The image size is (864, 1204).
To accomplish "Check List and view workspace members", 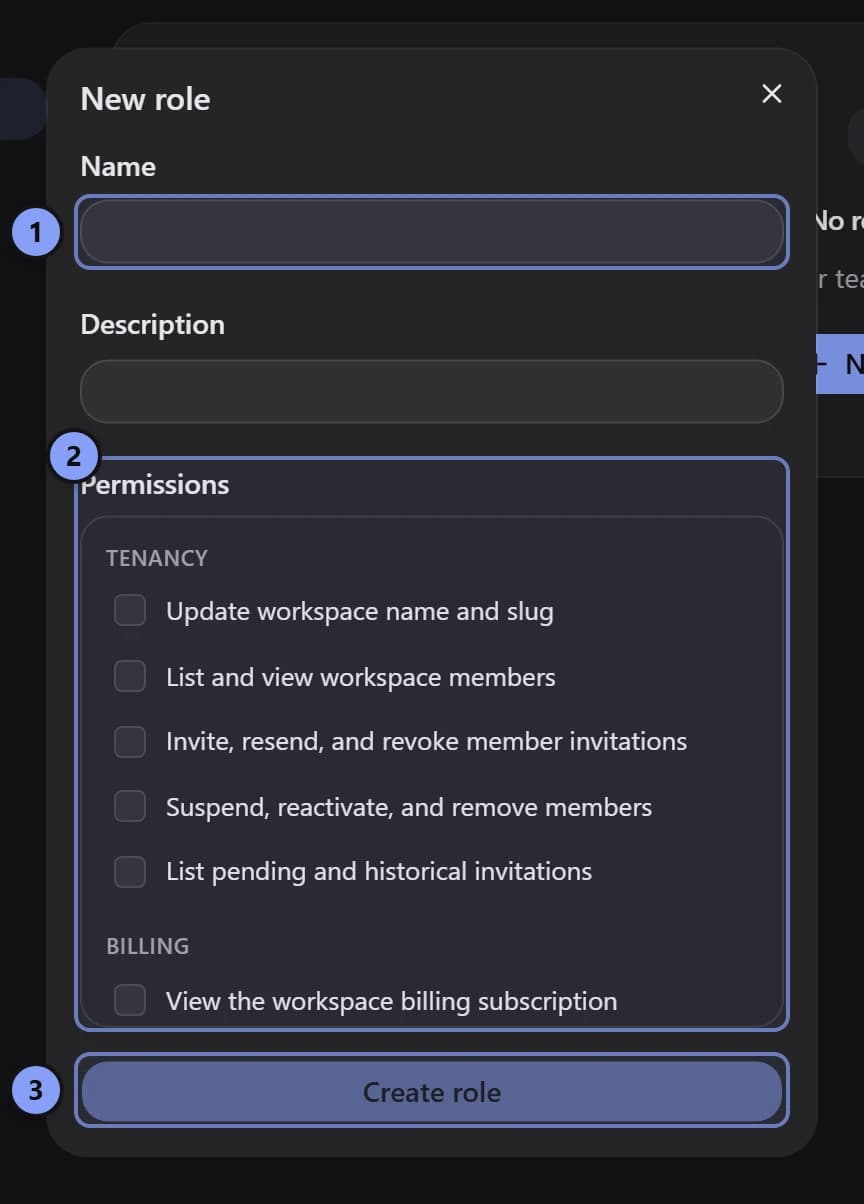I will [x=130, y=676].
